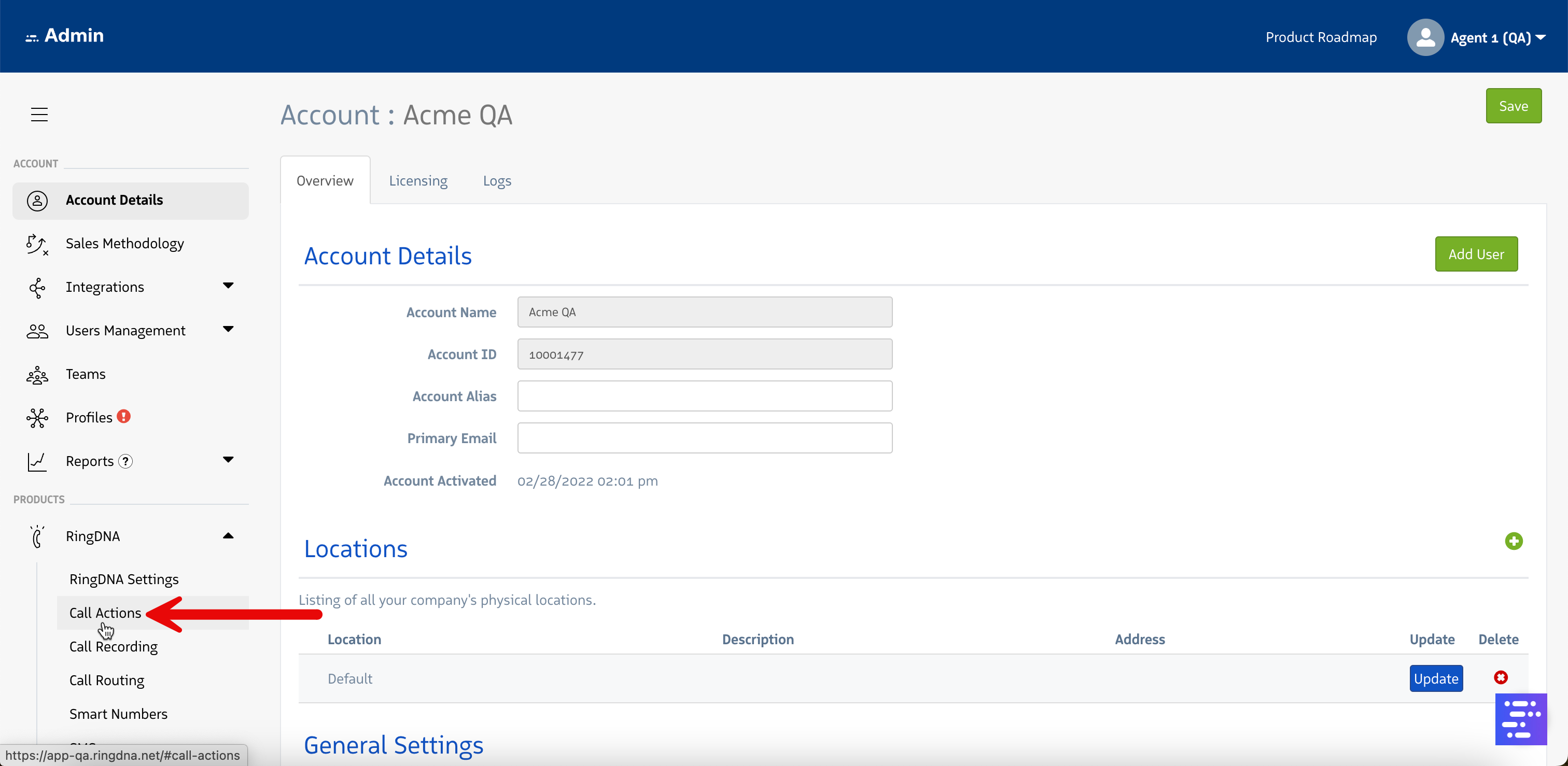Expand the Integrations menu arrow
The image size is (1568, 766).
pos(228,286)
